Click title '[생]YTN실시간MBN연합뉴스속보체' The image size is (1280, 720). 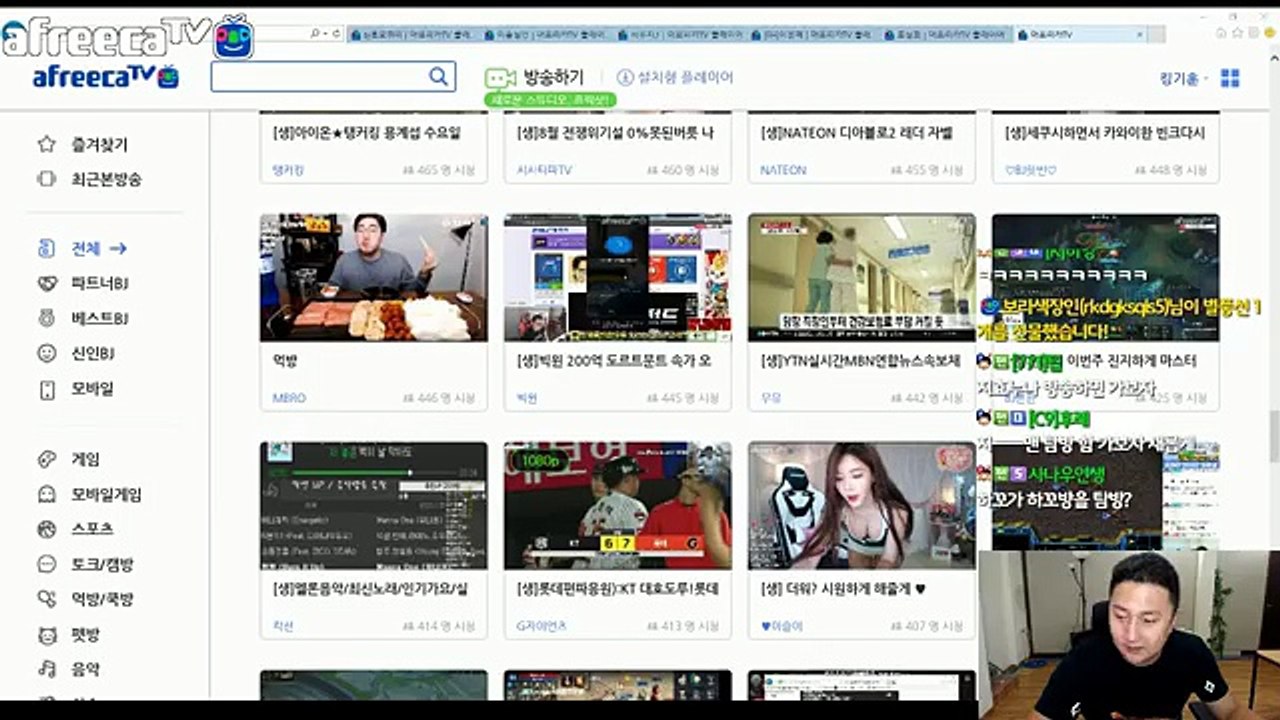[x=860, y=360]
